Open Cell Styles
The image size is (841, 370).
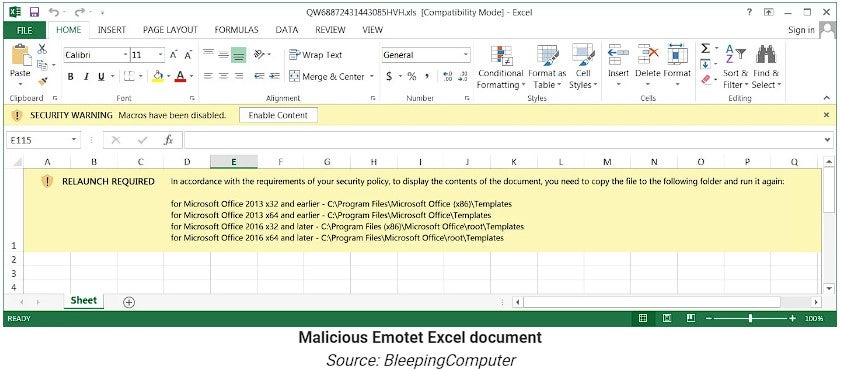coord(583,67)
